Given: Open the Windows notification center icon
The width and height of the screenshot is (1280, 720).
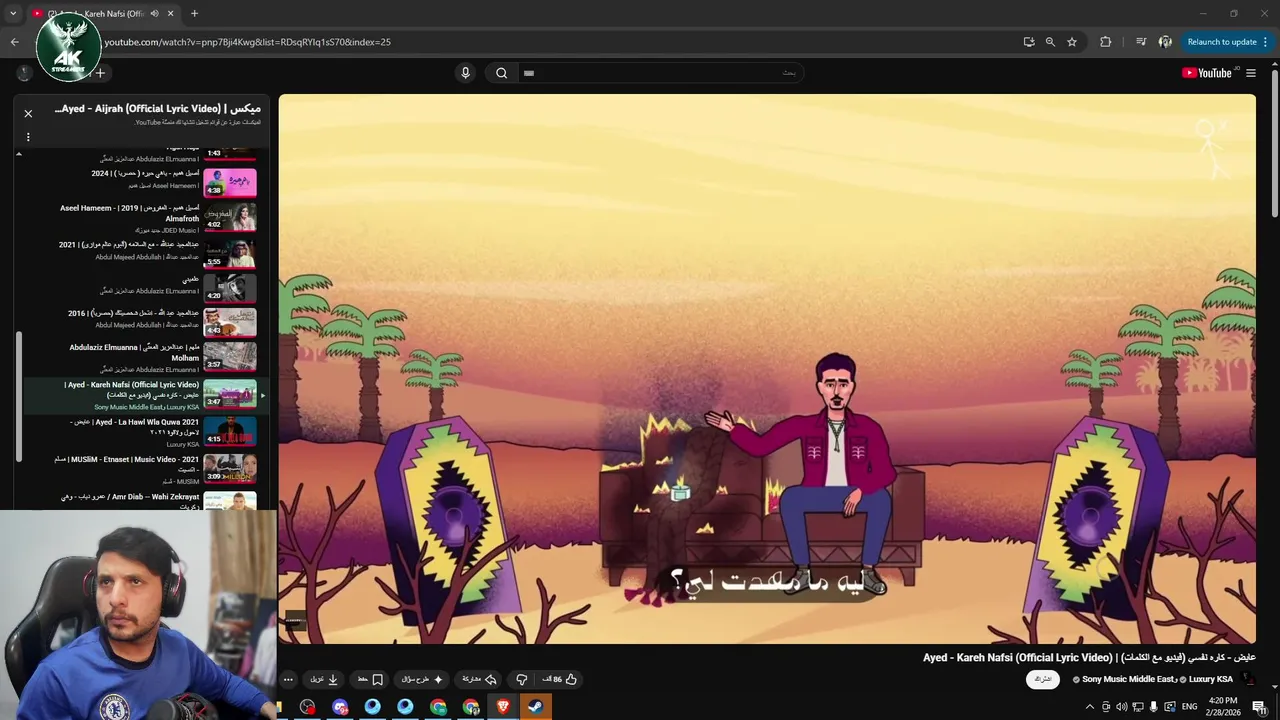Looking at the screenshot, I should pyautogui.click(x=1260, y=707).
